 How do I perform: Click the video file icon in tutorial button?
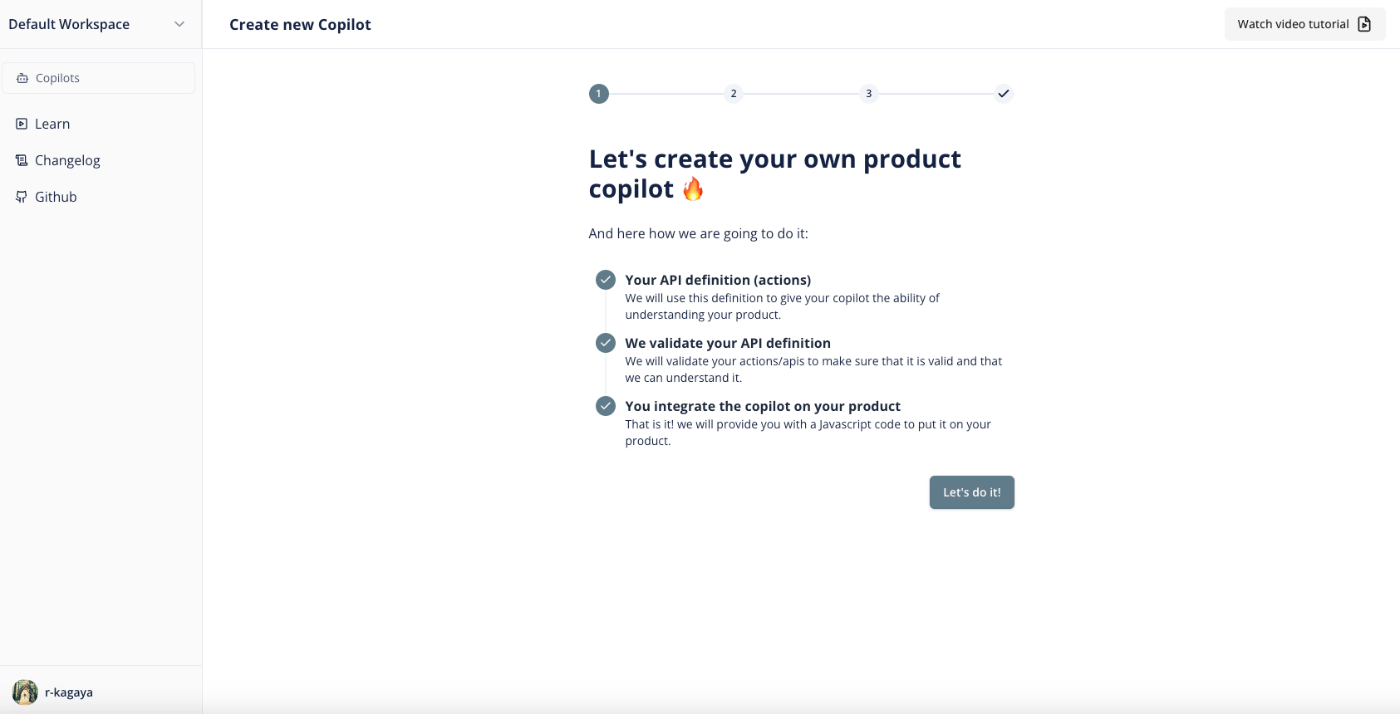pos(1364,24)
